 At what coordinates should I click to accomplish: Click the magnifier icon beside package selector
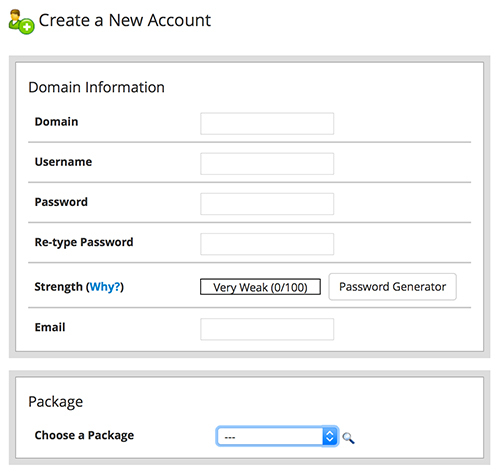point(348,438)
